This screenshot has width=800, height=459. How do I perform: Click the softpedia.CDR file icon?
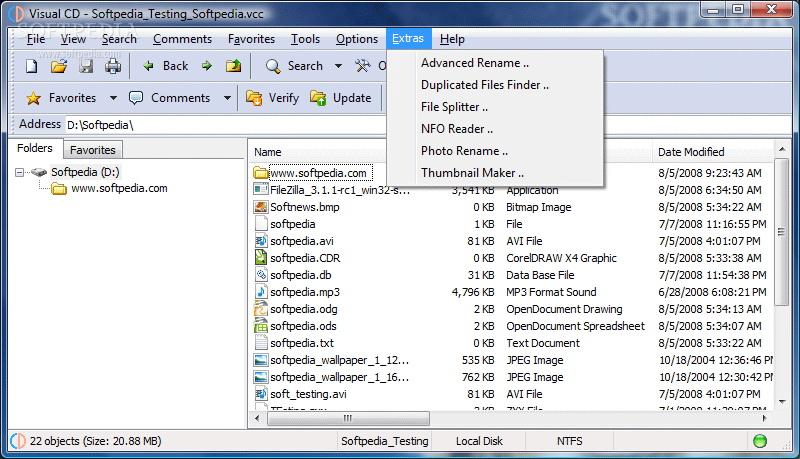click(261, 258)
